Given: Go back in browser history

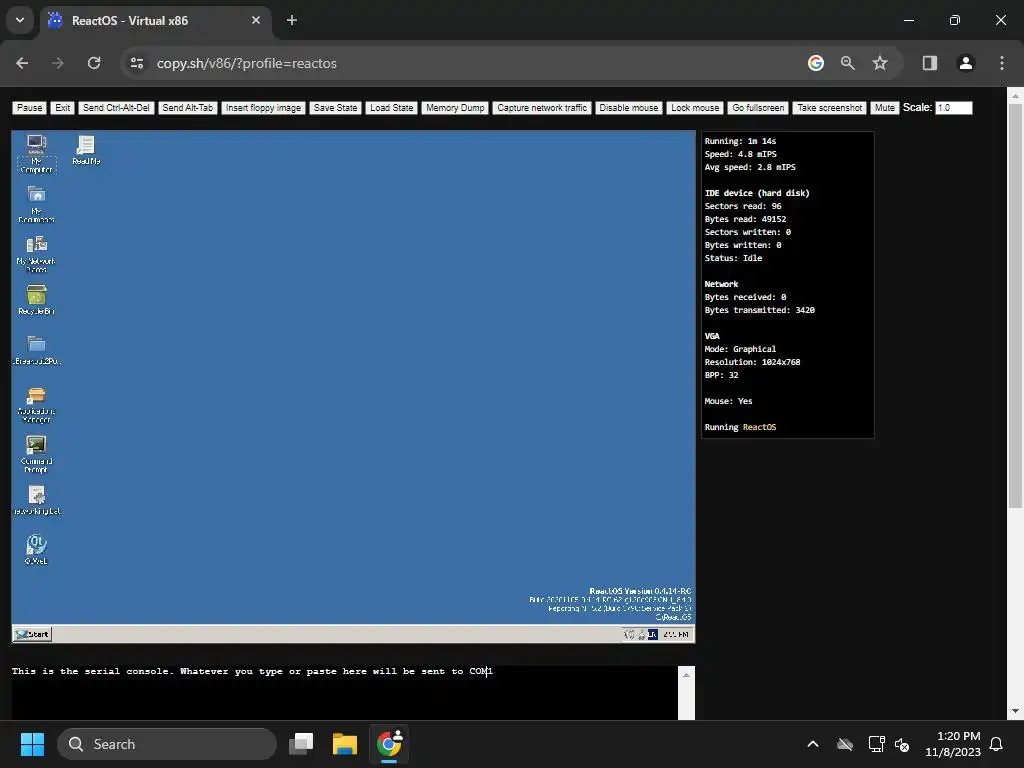Looking at the screenshot, I should click(22, 63).
